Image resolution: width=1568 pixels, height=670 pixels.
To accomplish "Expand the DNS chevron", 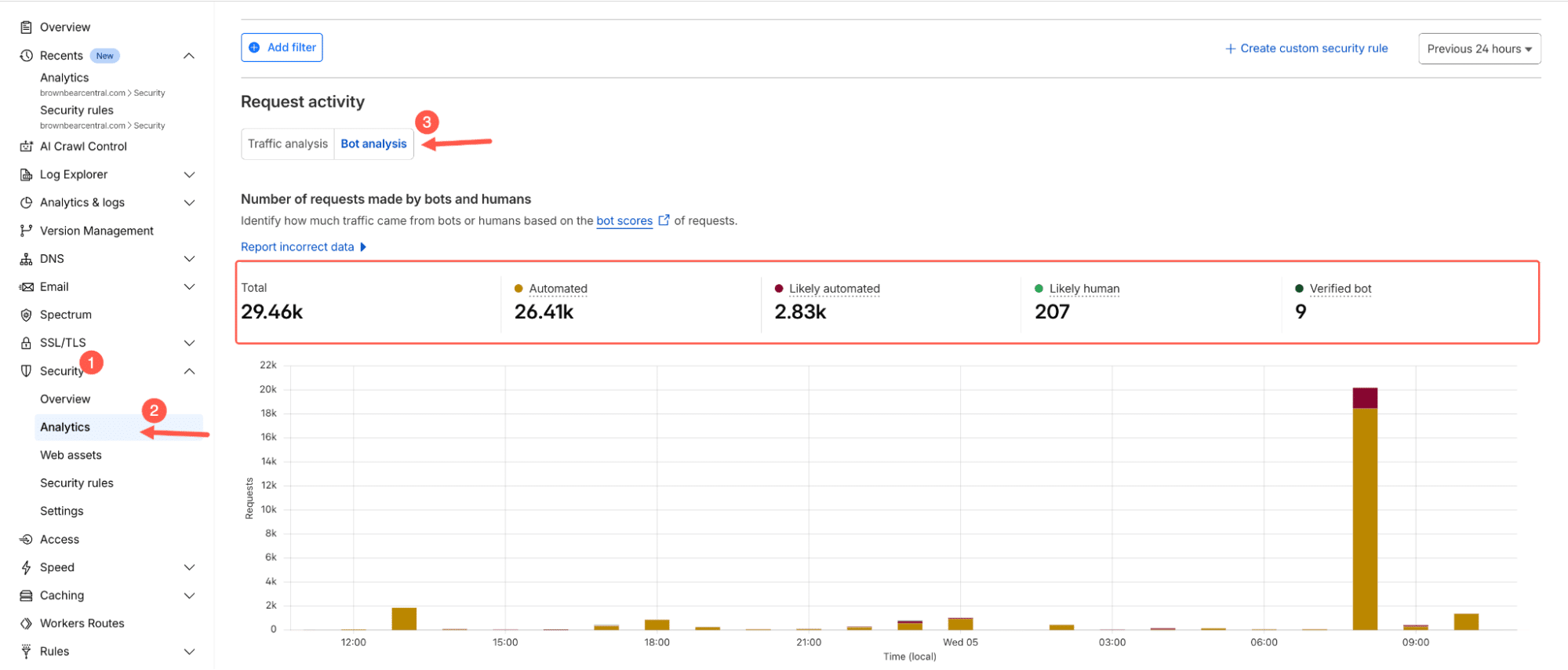I will [x=189, y=259].
